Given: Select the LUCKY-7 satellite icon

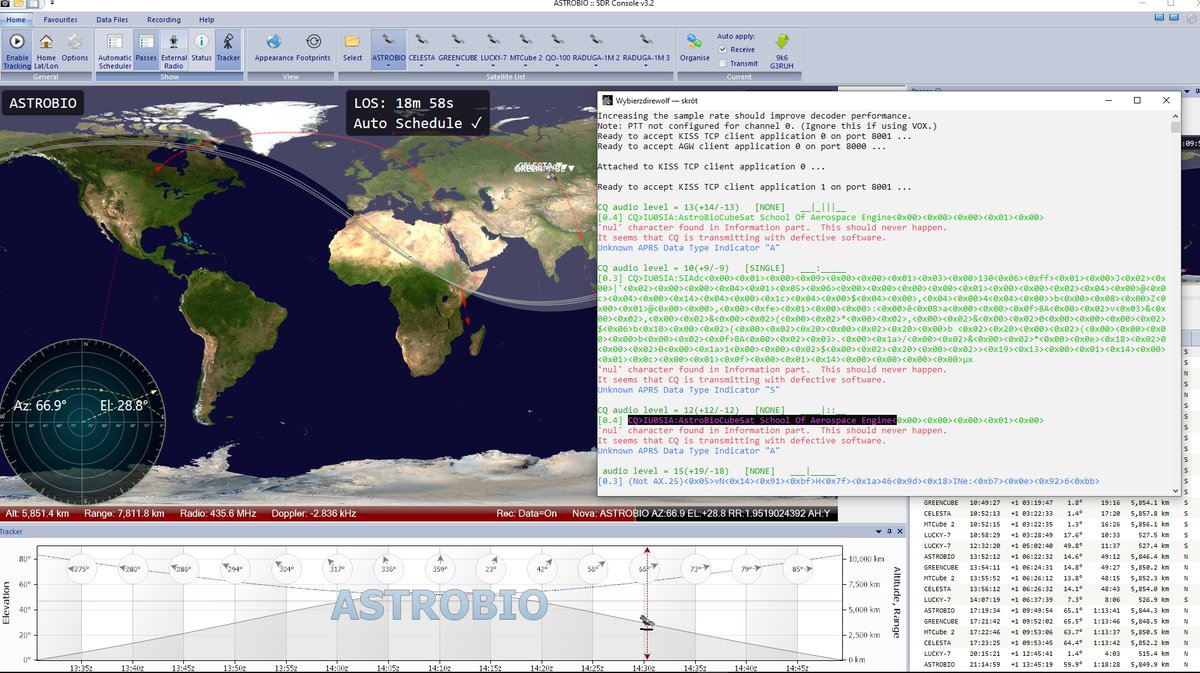Looking at the screenshot, I should pyautogui.click(x=493, y=40).
